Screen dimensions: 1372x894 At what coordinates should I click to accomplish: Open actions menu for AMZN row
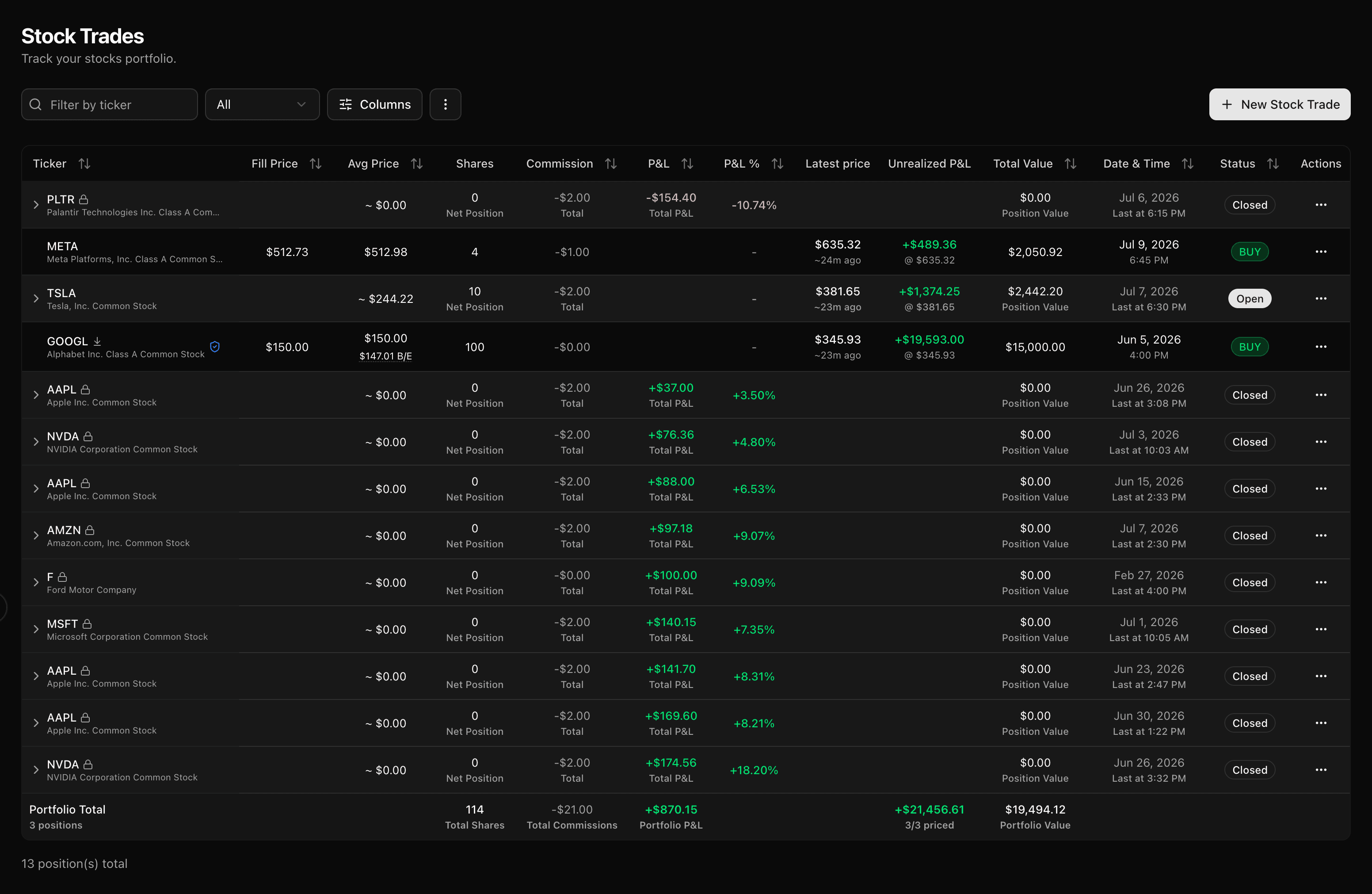click(1321, 536)
